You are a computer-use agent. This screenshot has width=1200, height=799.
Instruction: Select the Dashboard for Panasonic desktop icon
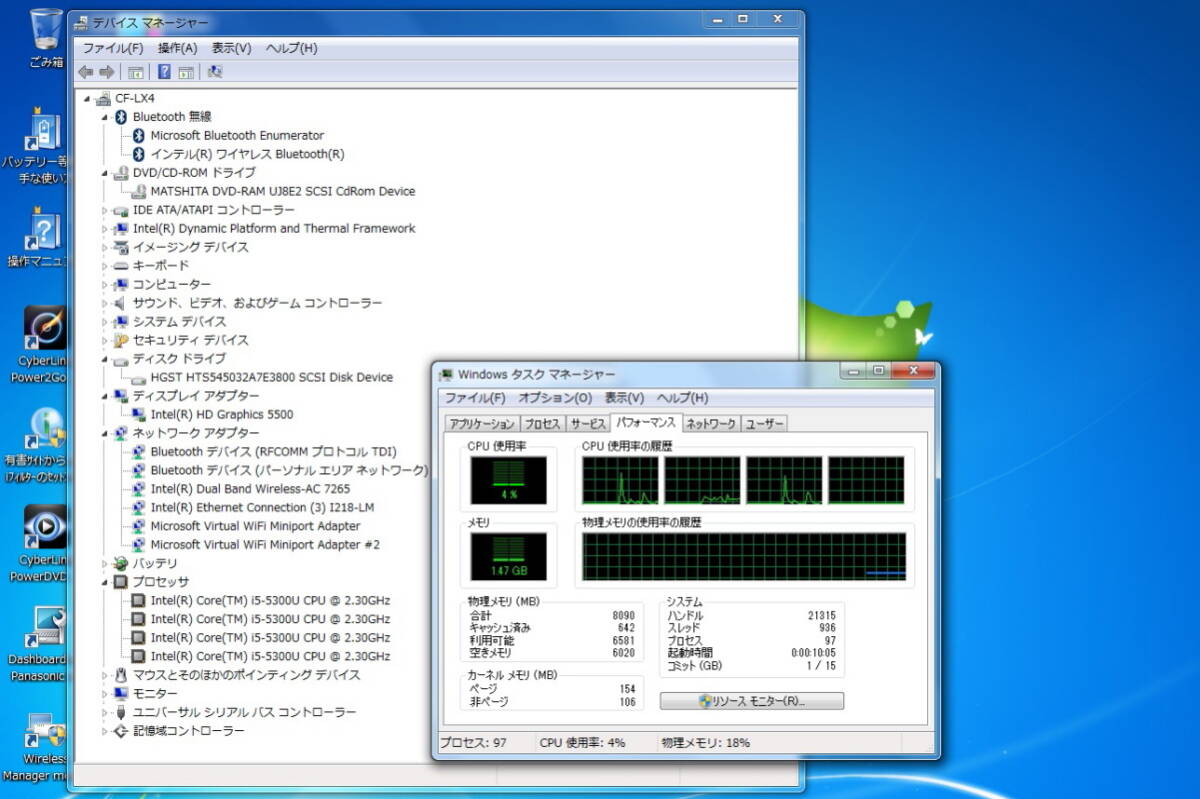click(x=44, y=643)
